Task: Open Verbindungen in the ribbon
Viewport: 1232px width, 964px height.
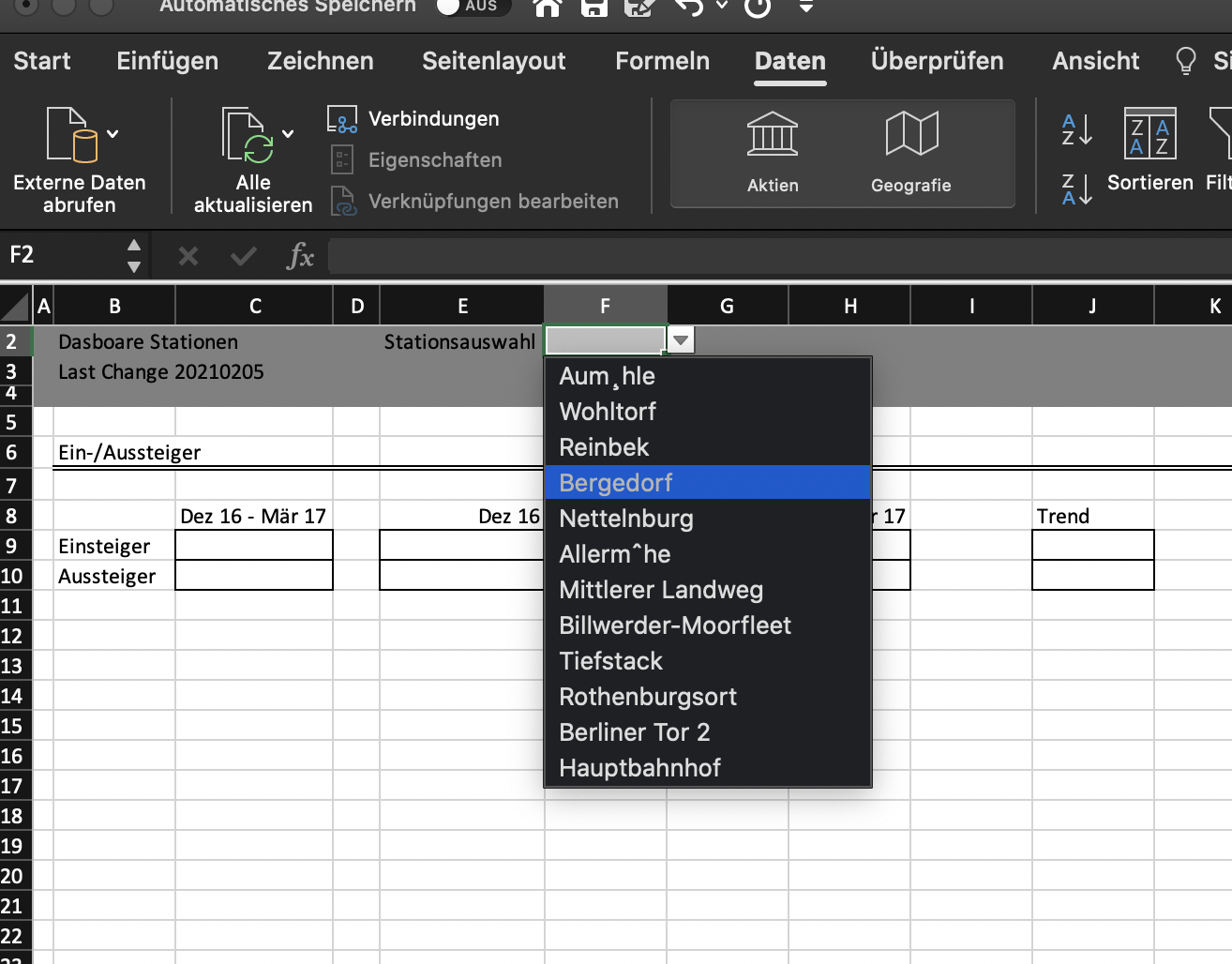Action: [x=432, y=119]
